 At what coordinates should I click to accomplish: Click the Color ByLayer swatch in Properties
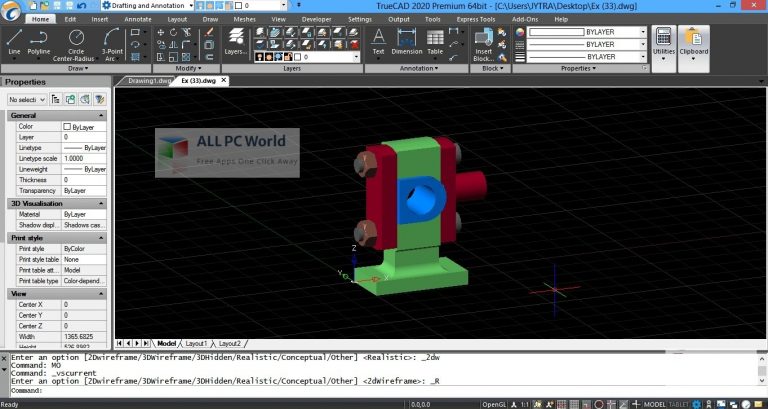coord(67,127)
